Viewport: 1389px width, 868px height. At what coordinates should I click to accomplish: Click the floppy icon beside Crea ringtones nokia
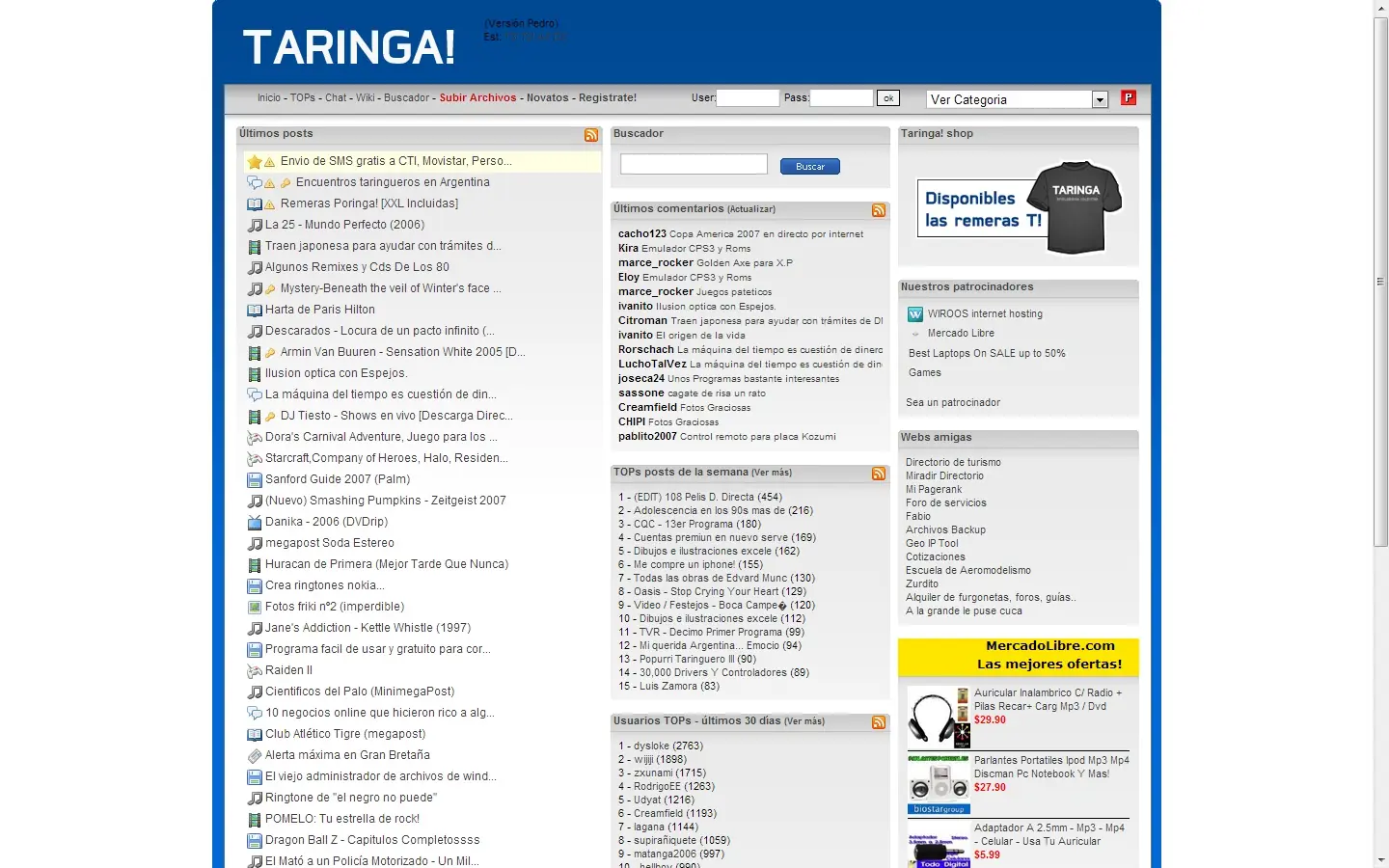[x=255, y=586]
